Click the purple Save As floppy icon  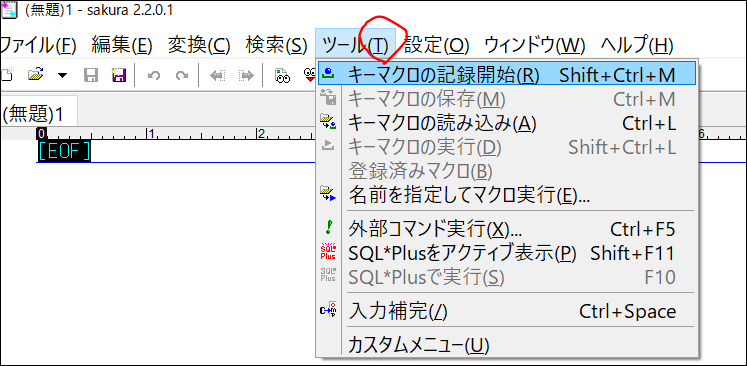pyautogui.click(x=118, y=75)
